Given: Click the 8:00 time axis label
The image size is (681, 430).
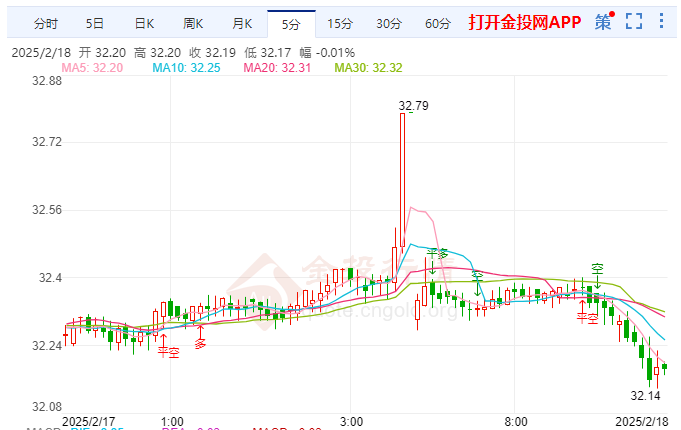Looking at the screenshot, I should tap(516, 421).
